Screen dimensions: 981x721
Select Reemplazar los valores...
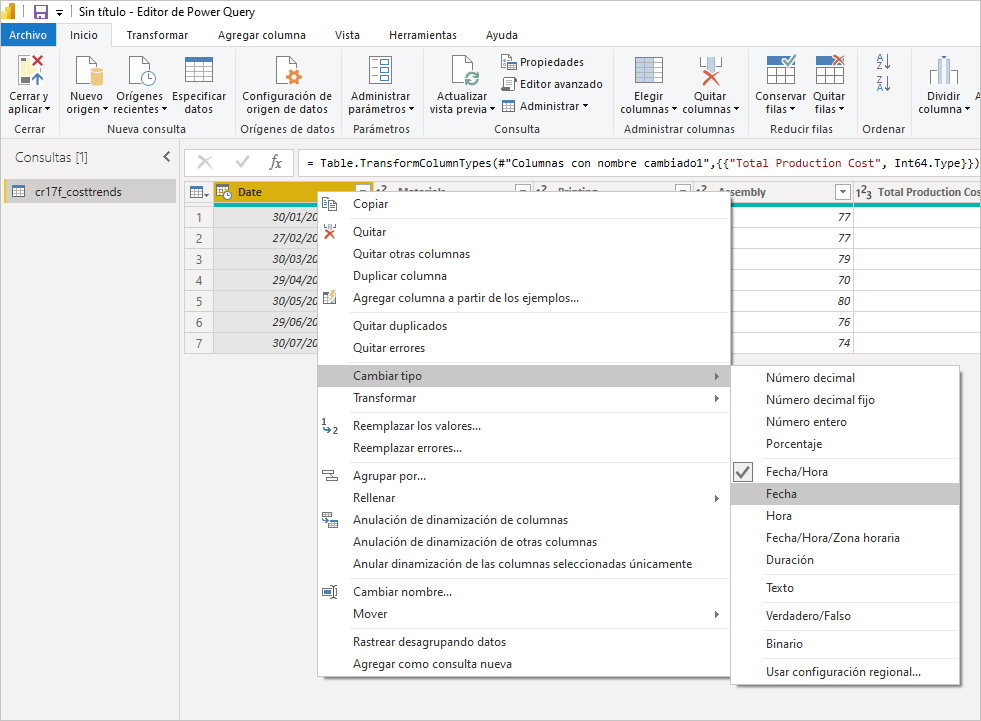point(524,426)
